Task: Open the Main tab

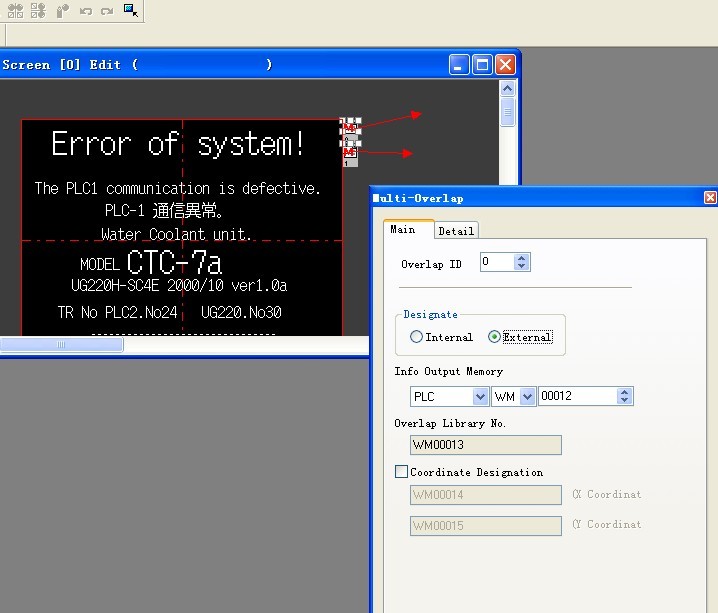Action: coord(403,230)
